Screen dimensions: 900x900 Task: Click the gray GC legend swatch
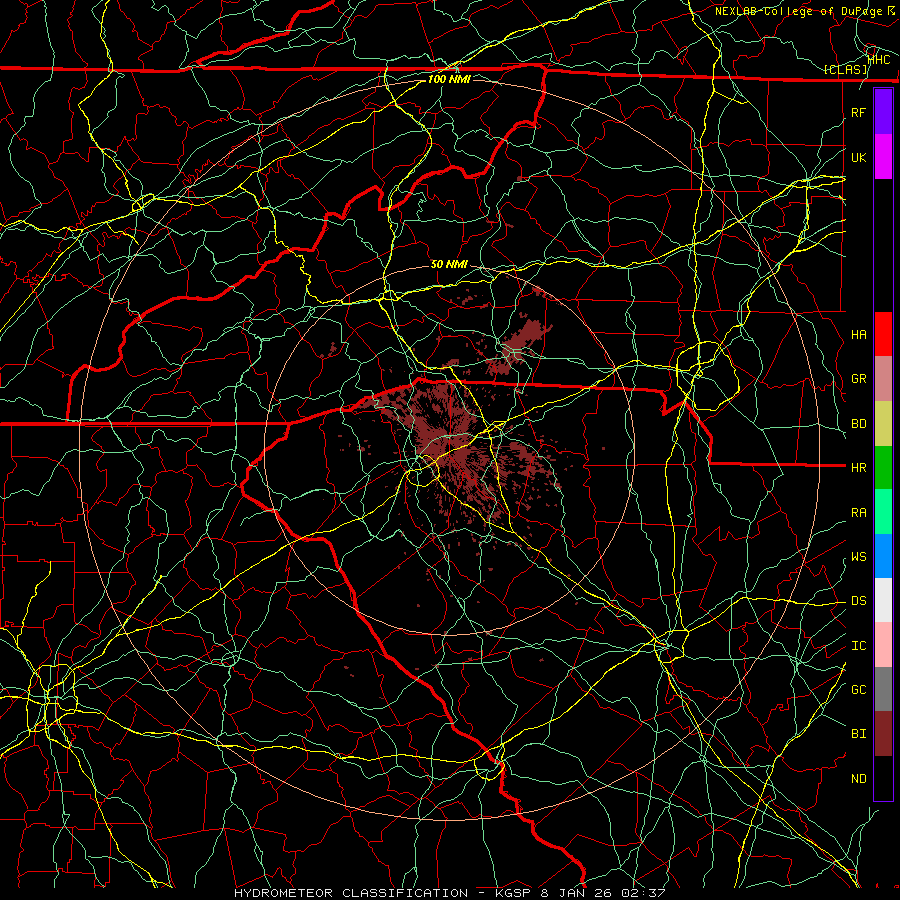point(883,689)
